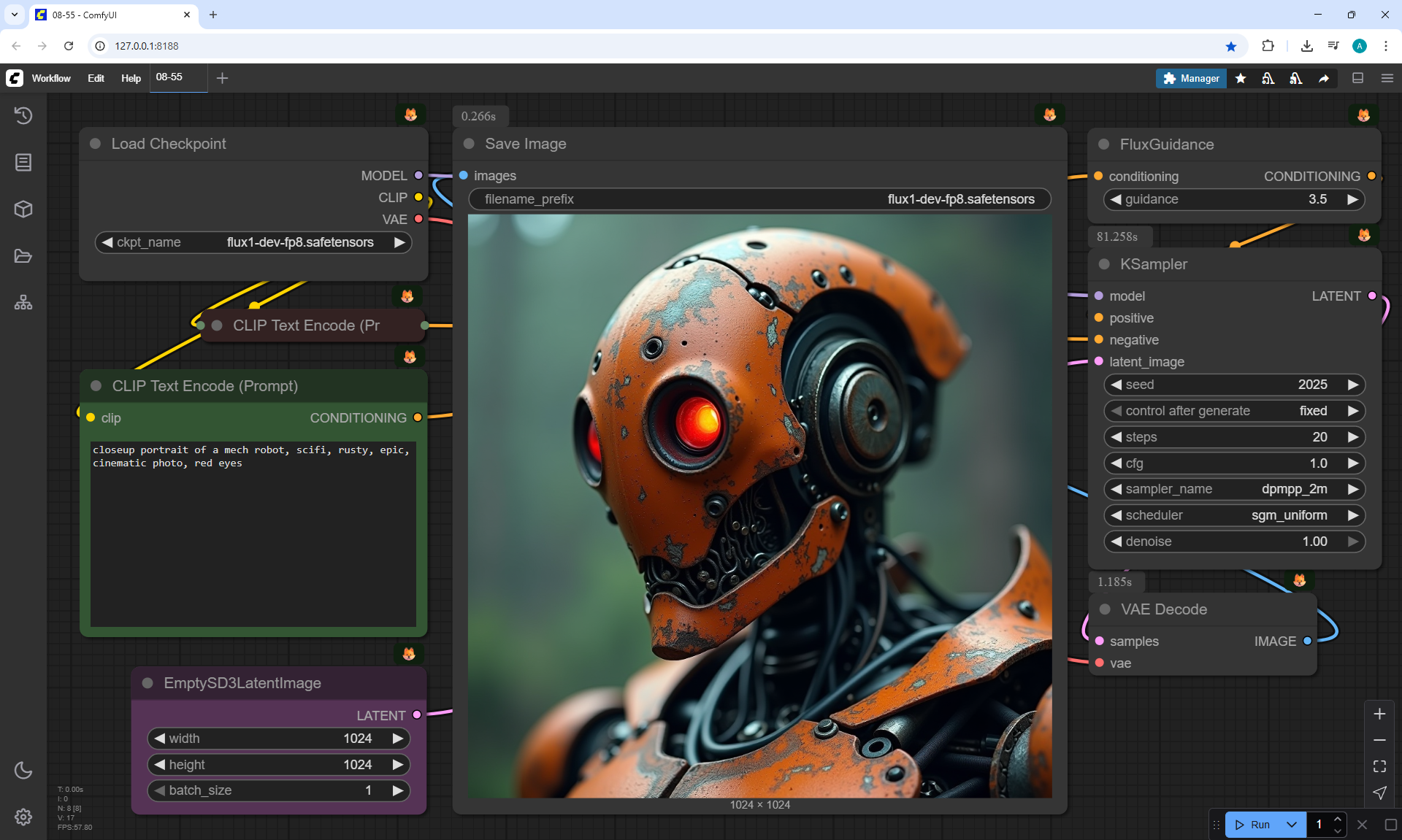This screenshot has width=1402, height=840.
Task: Open the model library tree icon
Action: coord(23,303)
